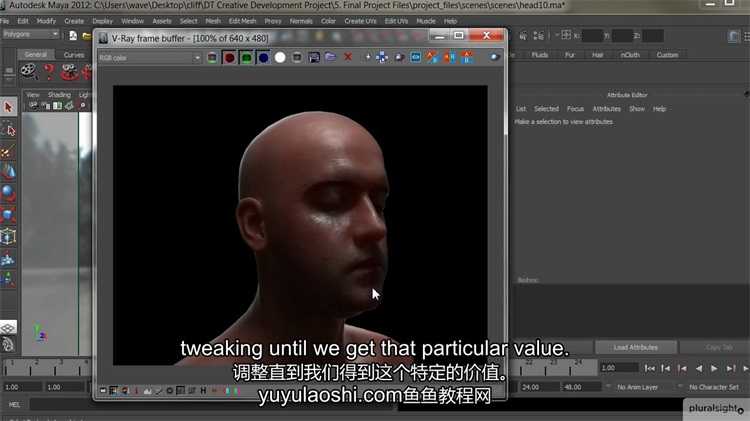Click the Show manipulator tool icon
The height and width of the screenshot is (421, 750).
tap(8, 280)
